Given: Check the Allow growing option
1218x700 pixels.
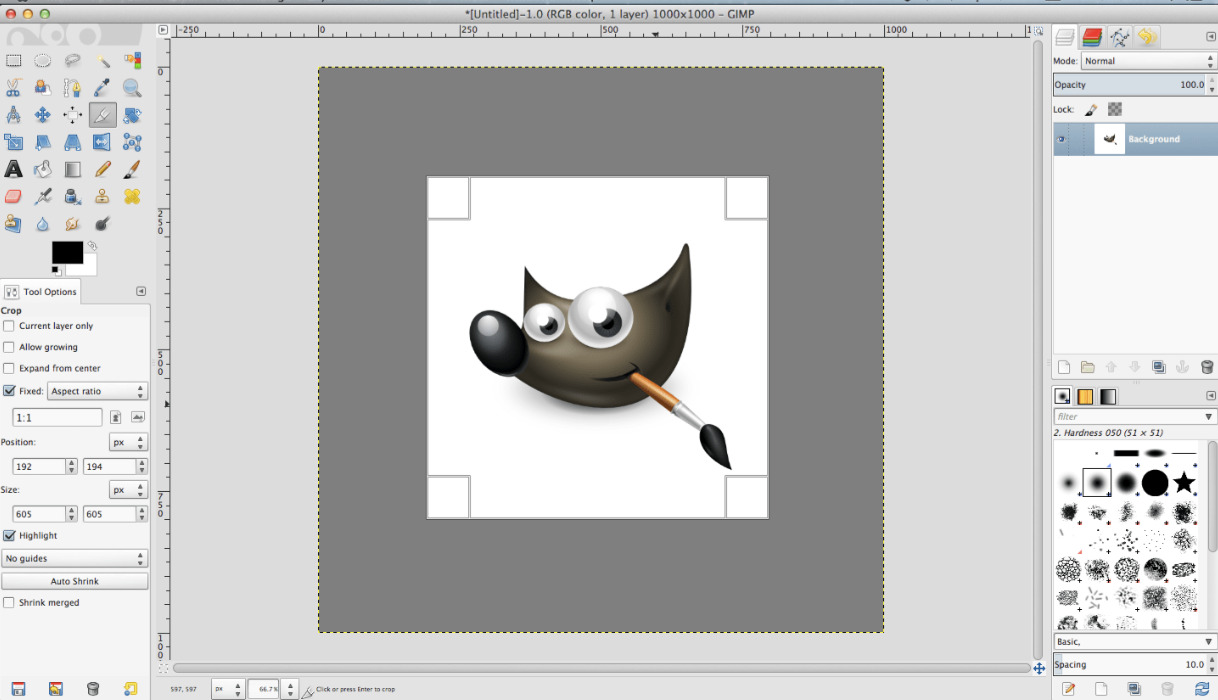Looking at the screenshot, I should [x=9, y=347].
